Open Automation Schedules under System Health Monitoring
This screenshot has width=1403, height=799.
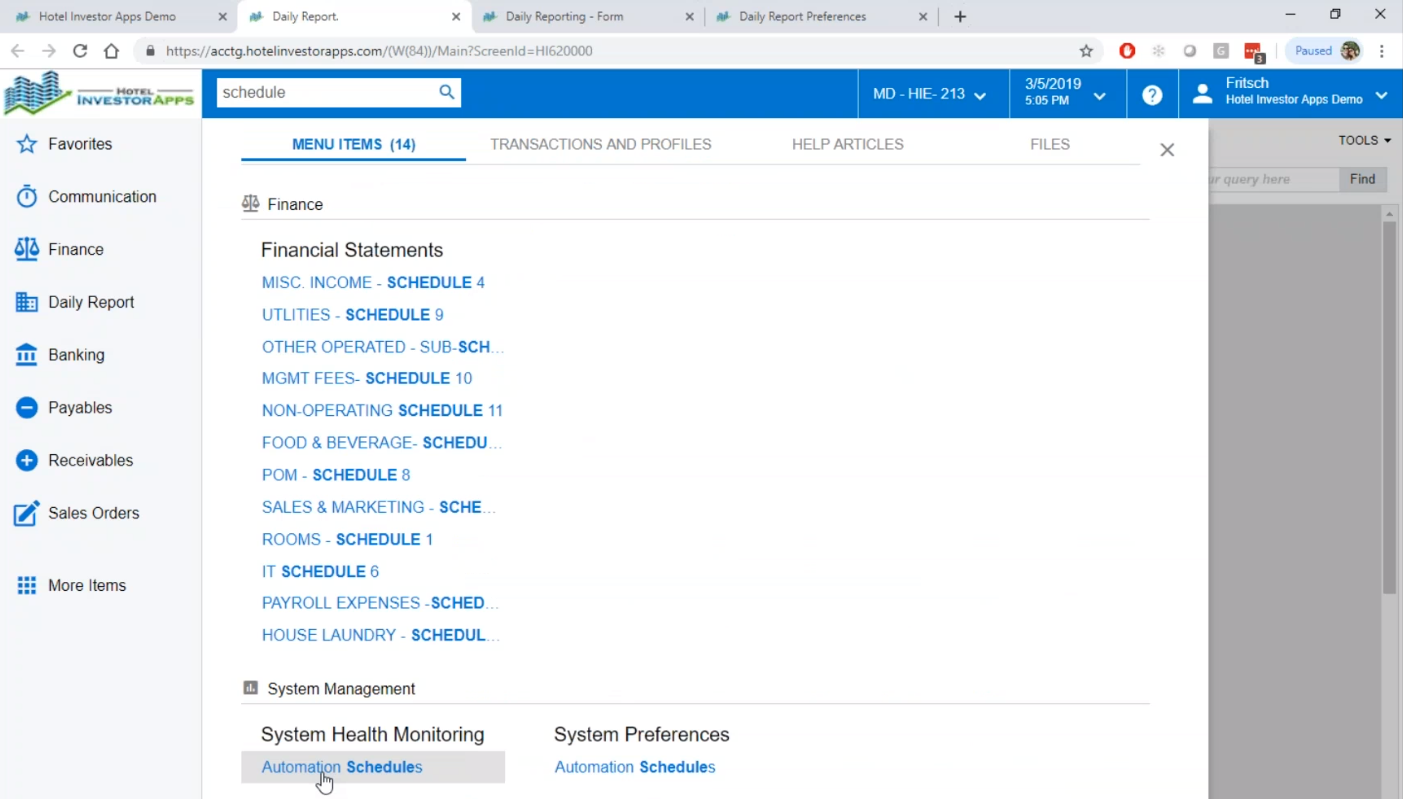click(342, 767)
